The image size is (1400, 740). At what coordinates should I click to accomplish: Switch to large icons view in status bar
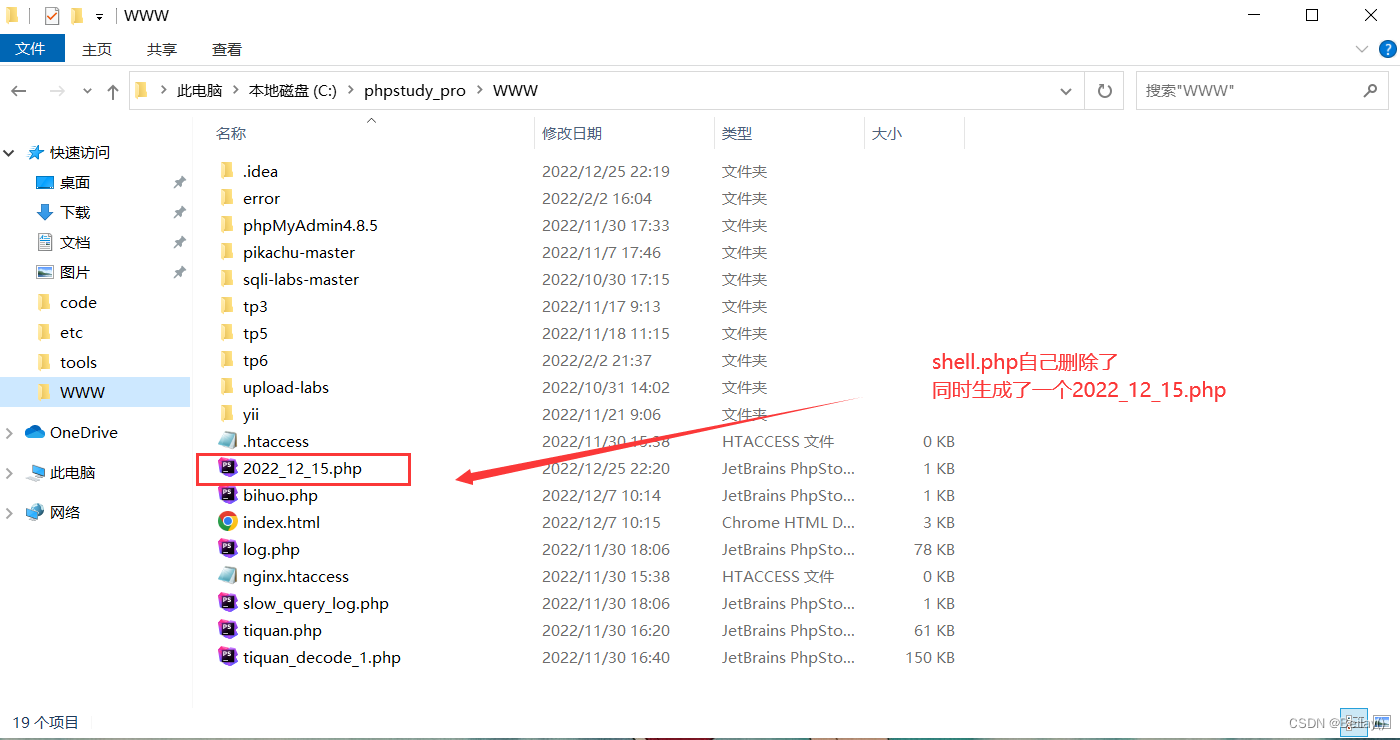[1381, 722]
